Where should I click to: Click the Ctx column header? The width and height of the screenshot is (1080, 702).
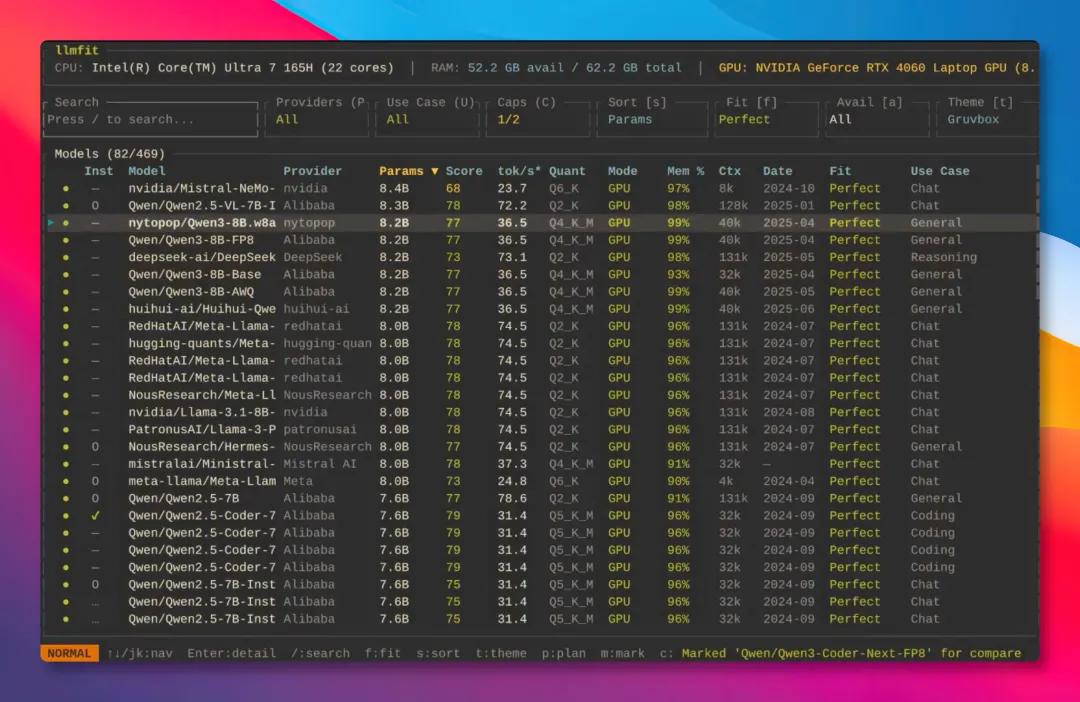click(729, 171)
